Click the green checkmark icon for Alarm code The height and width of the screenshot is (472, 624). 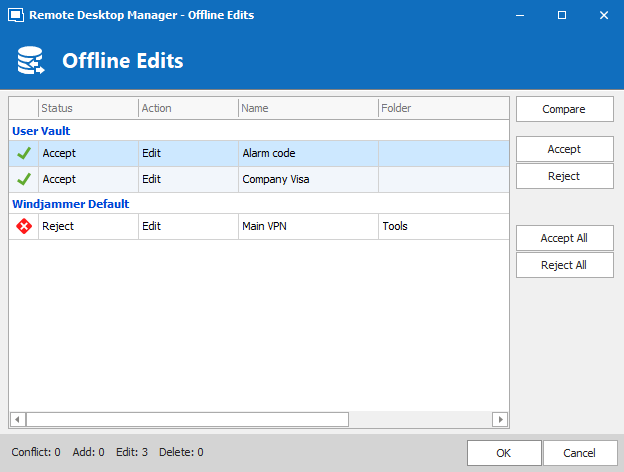click(x=24, y=153)
